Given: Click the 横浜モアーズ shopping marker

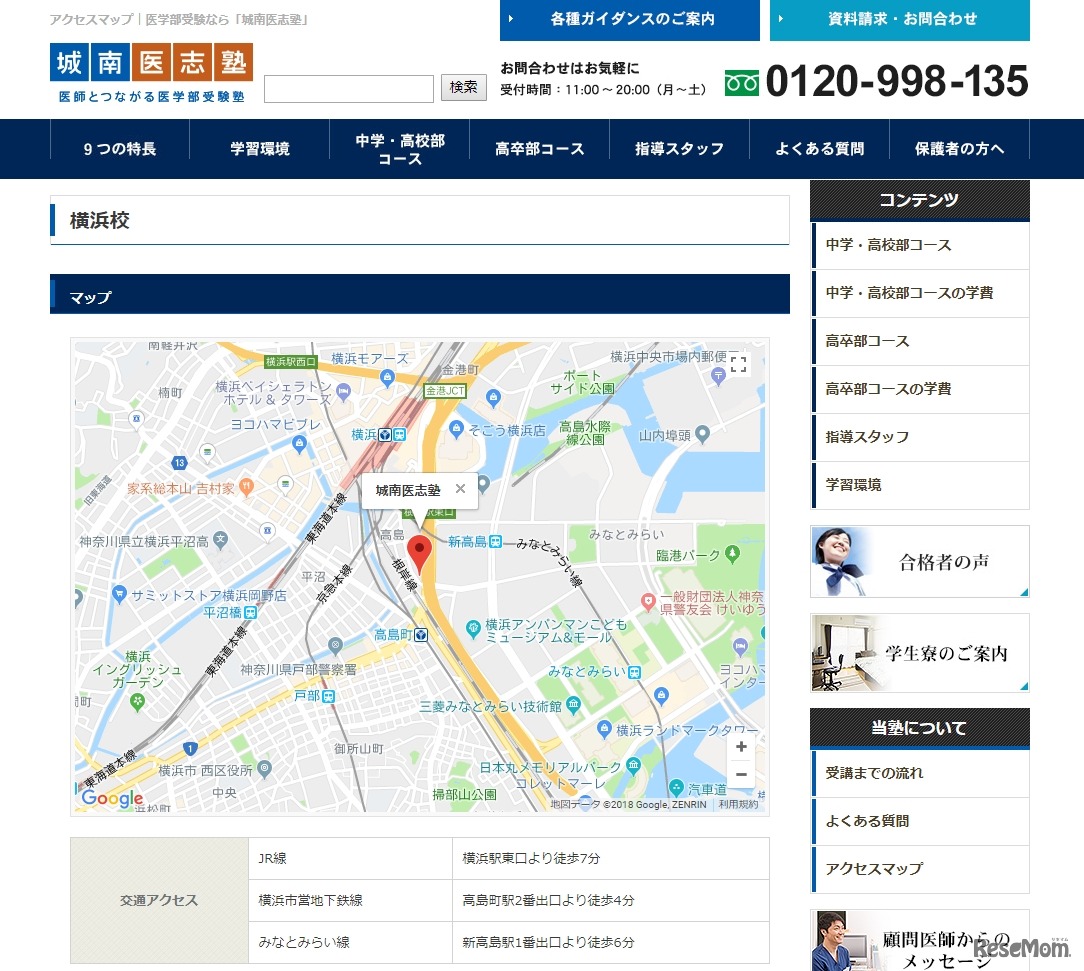Looking at the screenshot, I should click(x=387, y=377).
